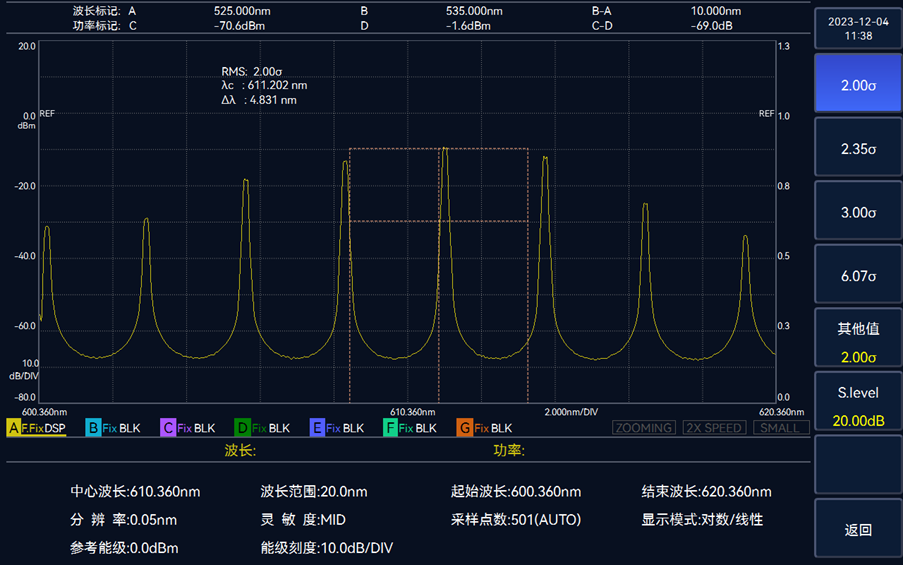Viewport: 903px width, 565px height.
Task: Set the RMS multiplier to 3.00σ
Action: pos(858,212)
